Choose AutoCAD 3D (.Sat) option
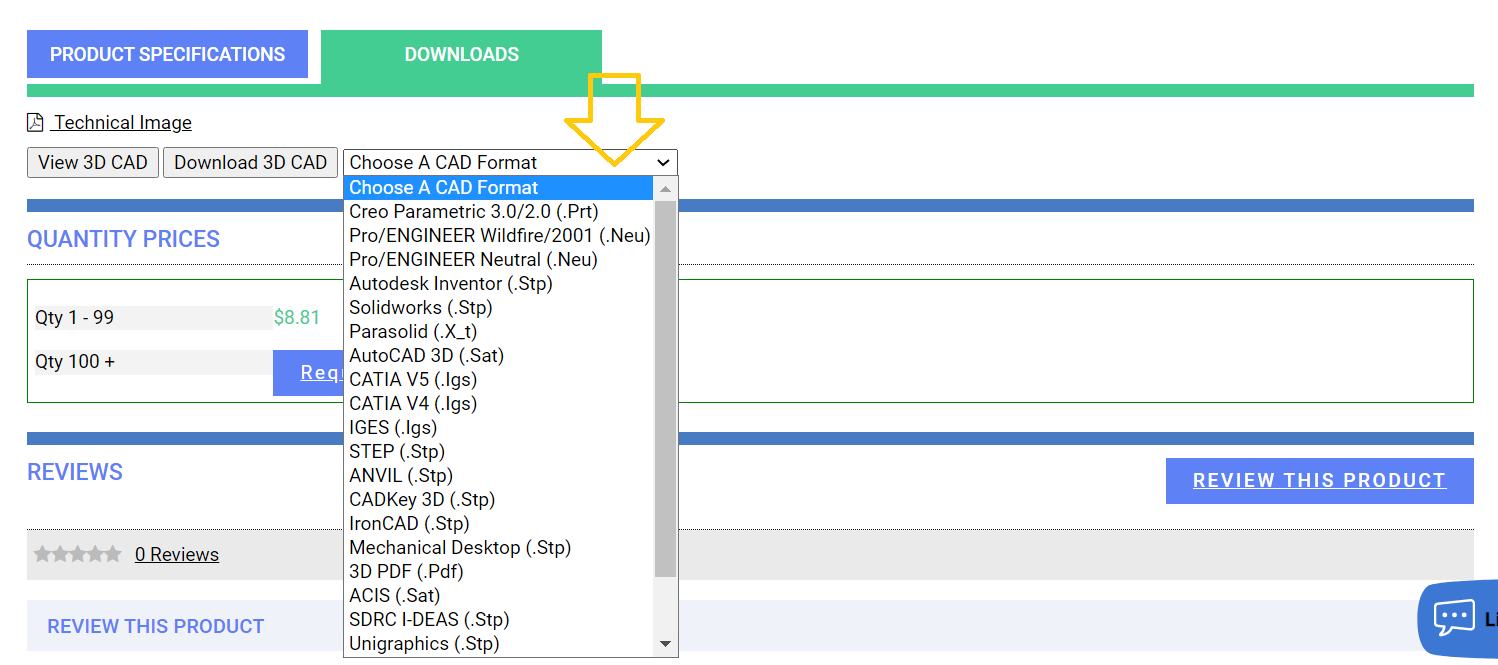 426,356
